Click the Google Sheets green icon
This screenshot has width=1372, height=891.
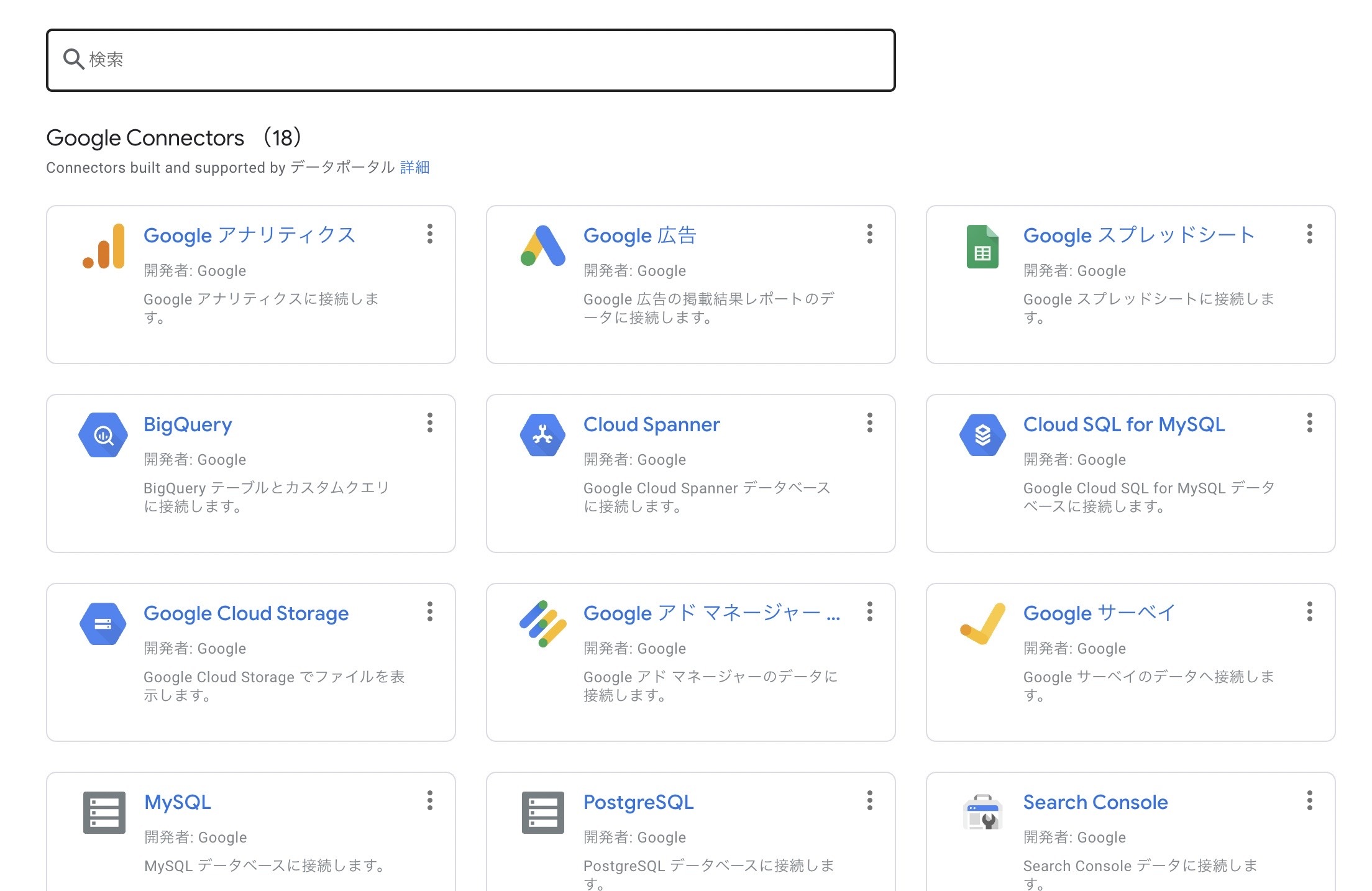tap(982, 247)
